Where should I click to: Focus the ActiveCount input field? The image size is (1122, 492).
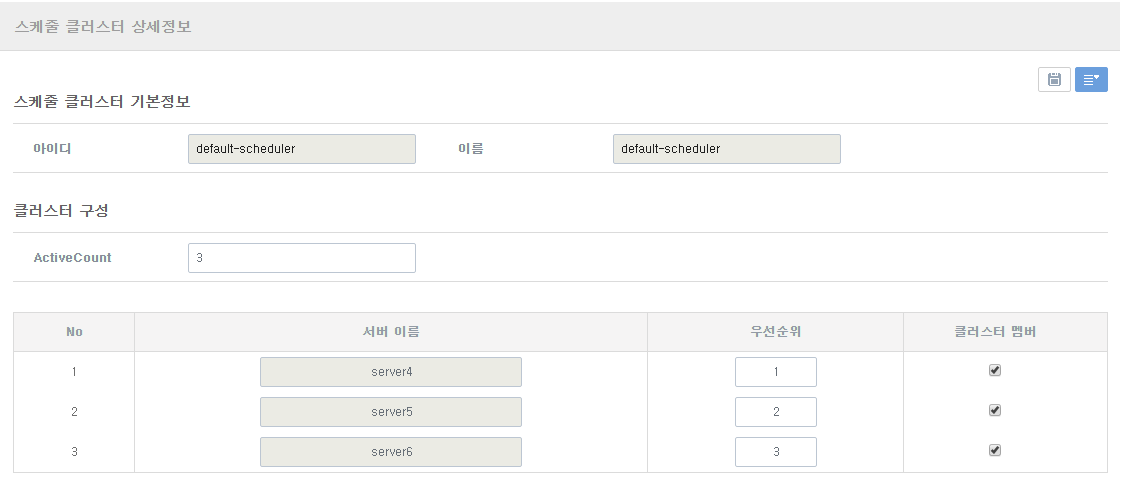click(x=301, y=258)
